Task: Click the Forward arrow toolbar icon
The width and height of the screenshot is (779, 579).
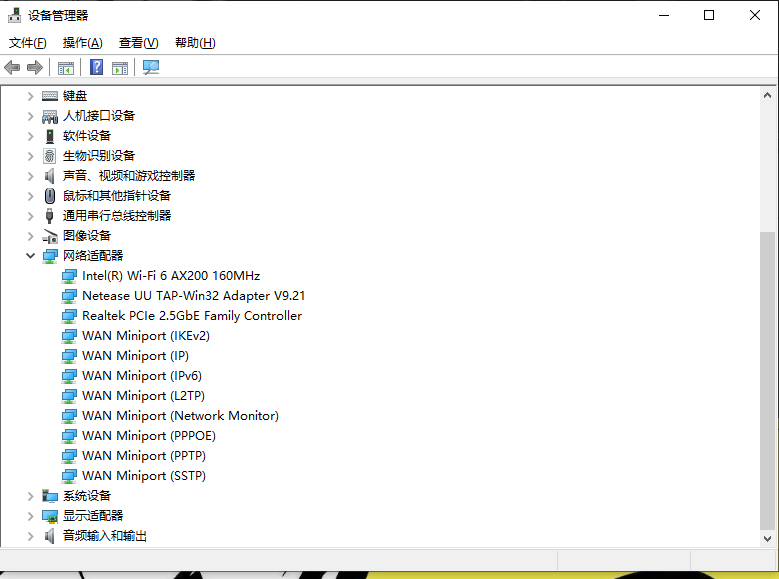Action: point(35,67)
